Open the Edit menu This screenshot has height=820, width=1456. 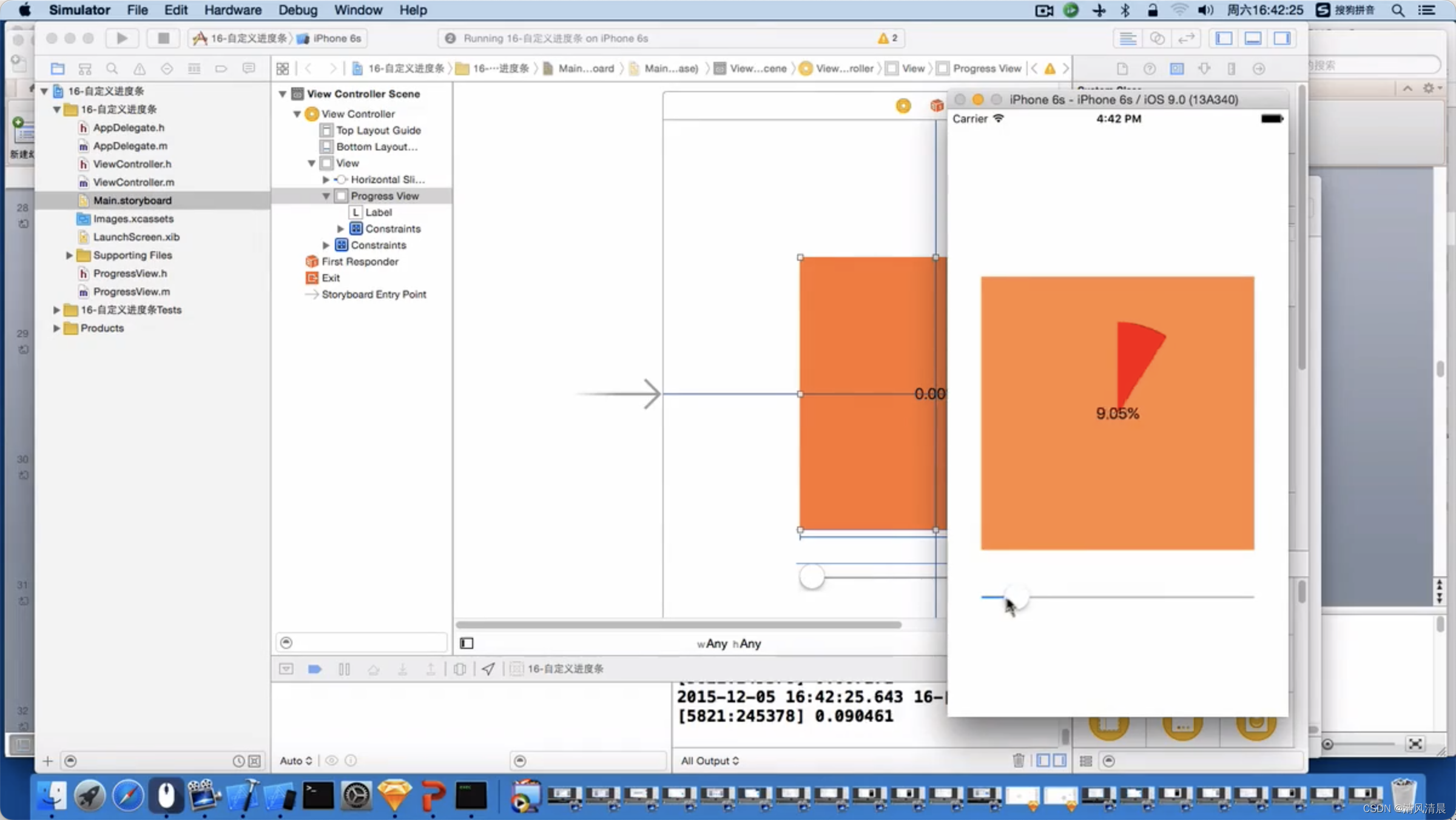coord(176,10)
